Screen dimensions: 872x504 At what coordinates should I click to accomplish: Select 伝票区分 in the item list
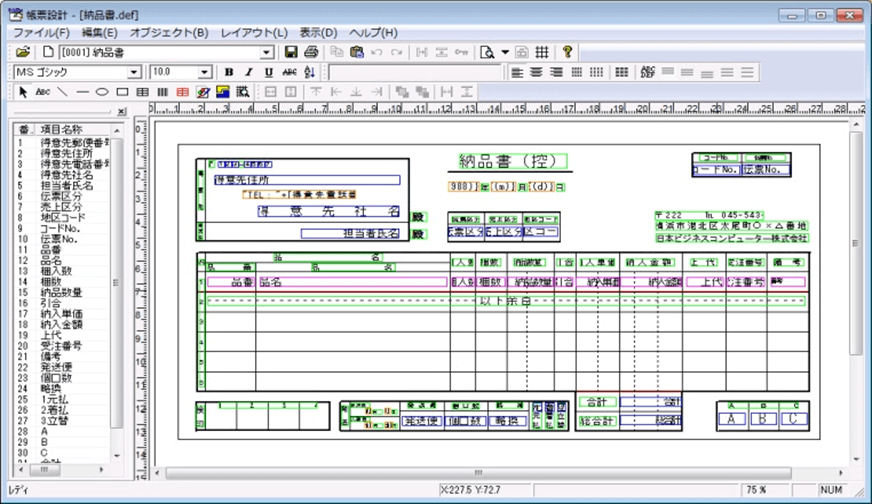[x=61, y=196]
